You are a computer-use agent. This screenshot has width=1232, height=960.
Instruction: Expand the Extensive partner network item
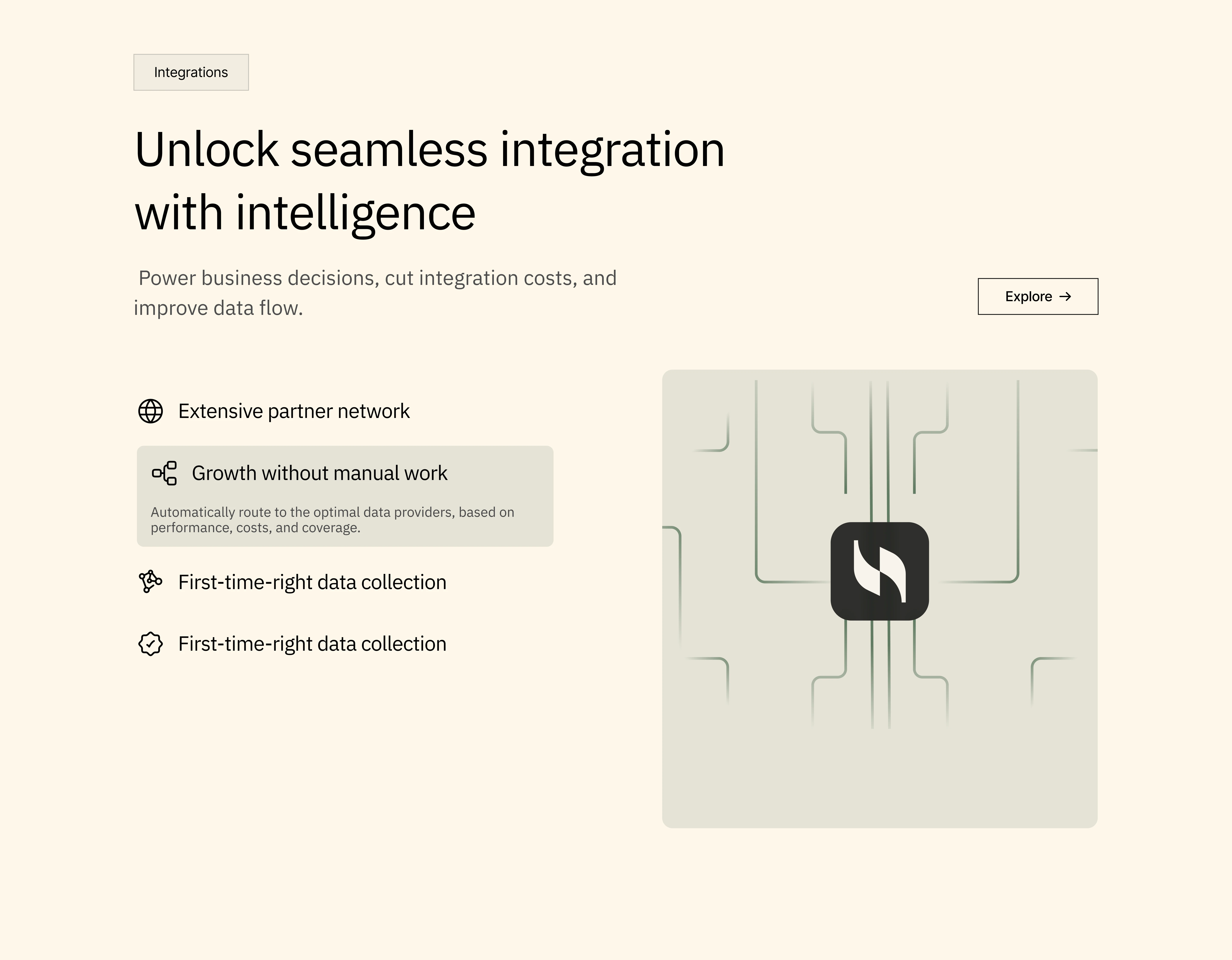coord(294,411)
